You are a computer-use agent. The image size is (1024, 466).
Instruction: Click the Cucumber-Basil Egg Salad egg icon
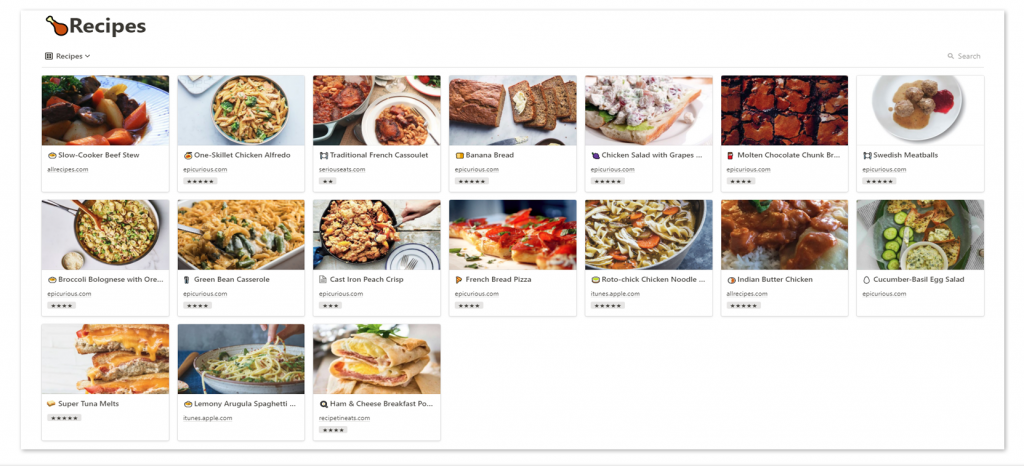(x=867, y=279)
